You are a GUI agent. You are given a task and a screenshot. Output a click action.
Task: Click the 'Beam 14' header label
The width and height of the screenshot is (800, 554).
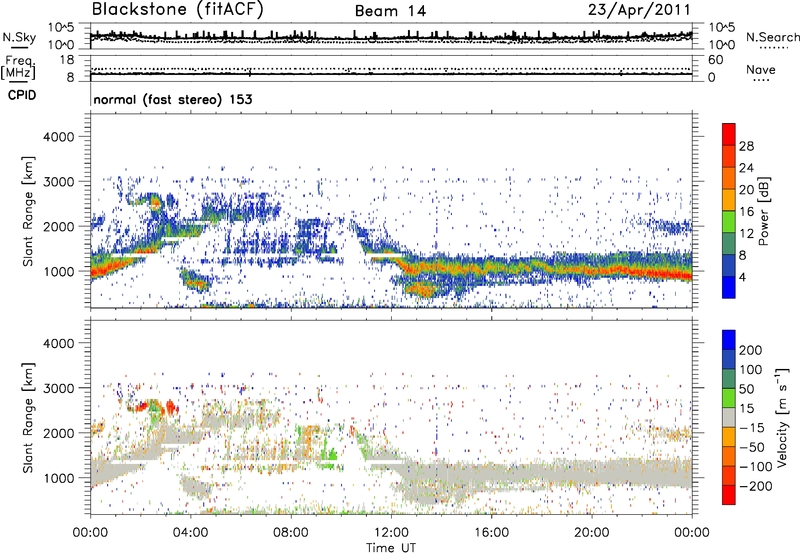(x=390, y=11)
